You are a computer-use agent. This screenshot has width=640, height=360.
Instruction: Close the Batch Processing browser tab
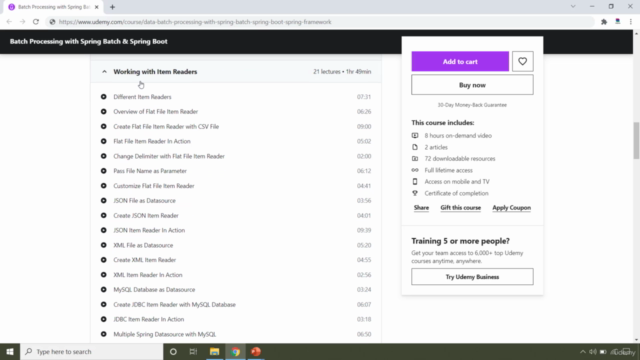[x=97, y=7]
